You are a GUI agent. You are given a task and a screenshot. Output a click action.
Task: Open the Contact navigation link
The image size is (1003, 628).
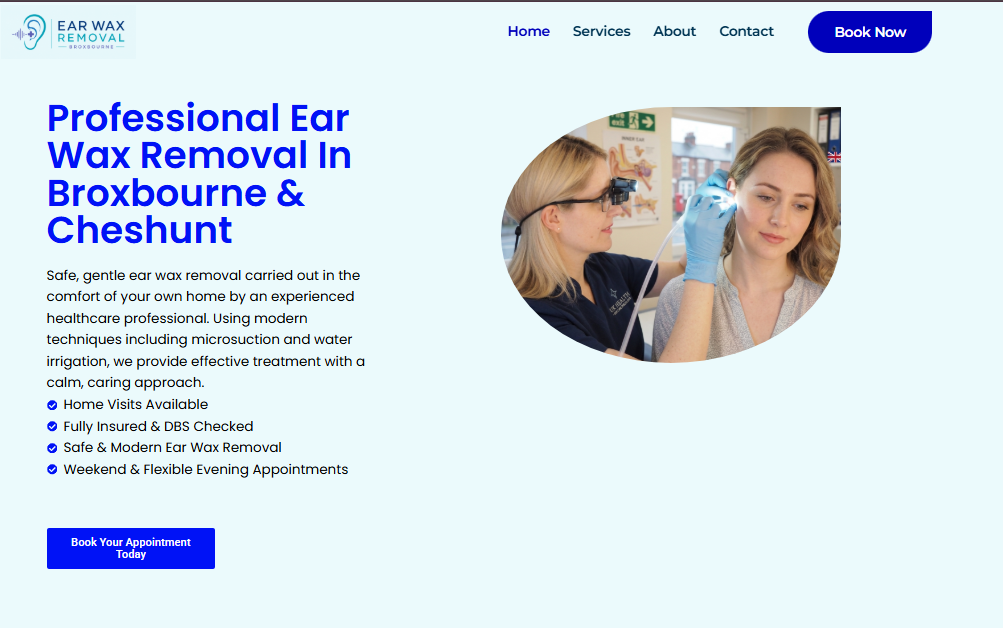click(746, 31)
